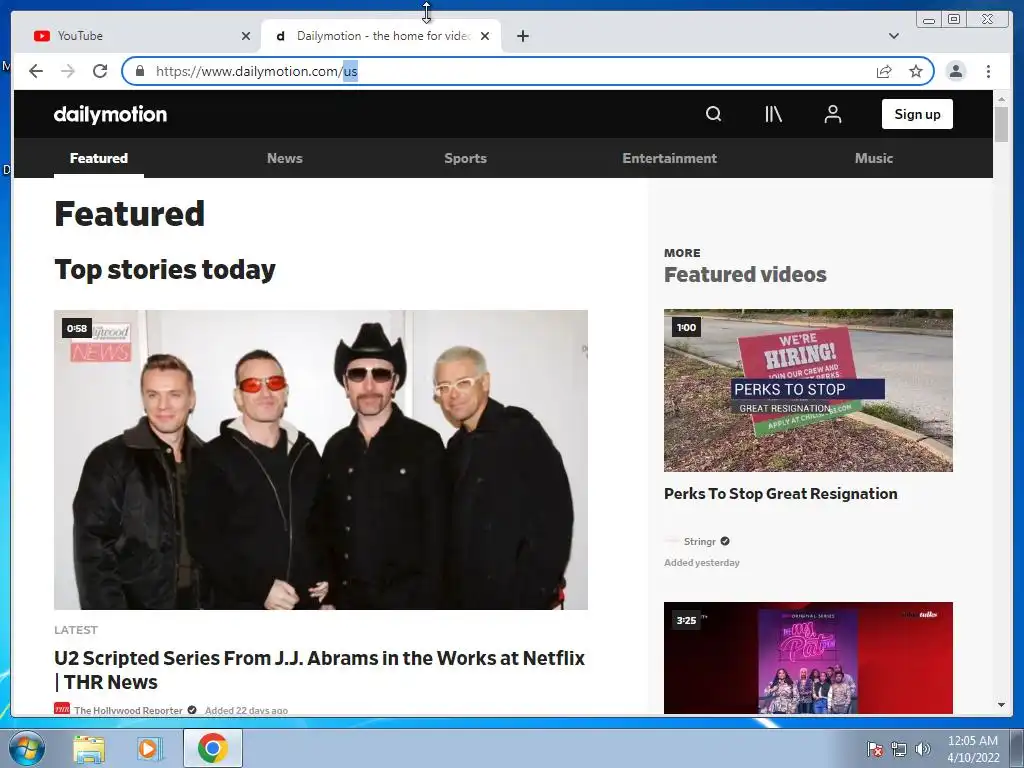Play the U2 band video thumbnail

321,460
